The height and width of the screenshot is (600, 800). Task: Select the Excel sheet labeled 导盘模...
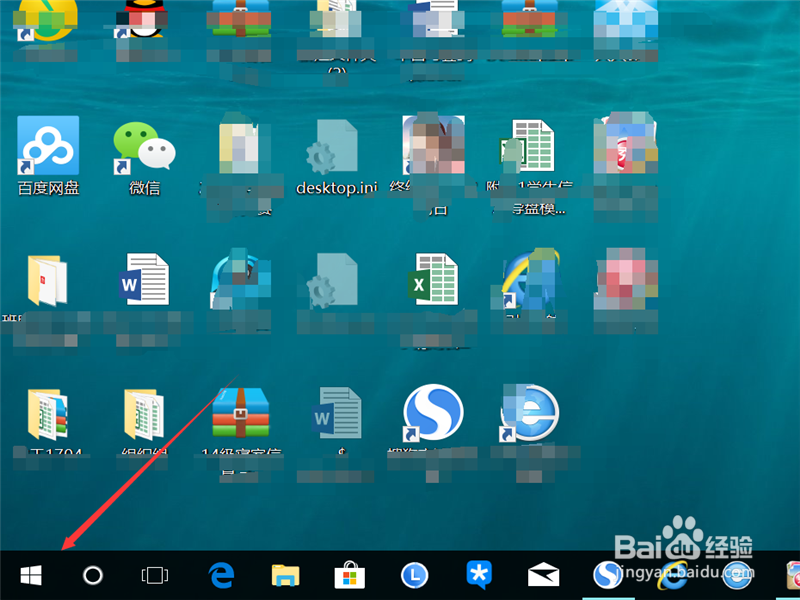pyautogui.click(x=531, y=167)
